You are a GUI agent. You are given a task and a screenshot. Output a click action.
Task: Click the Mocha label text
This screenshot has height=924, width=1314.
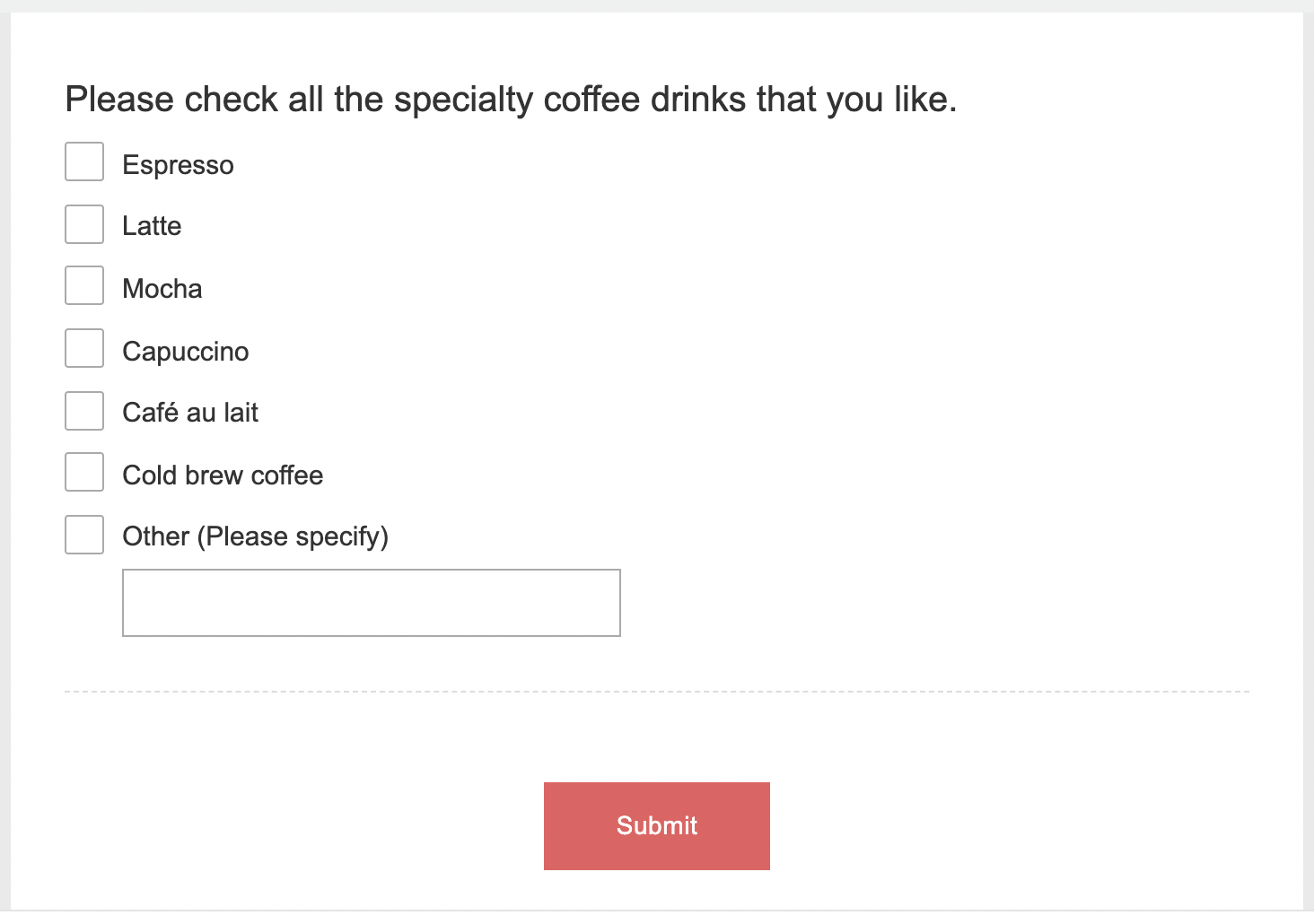(162, 289)
